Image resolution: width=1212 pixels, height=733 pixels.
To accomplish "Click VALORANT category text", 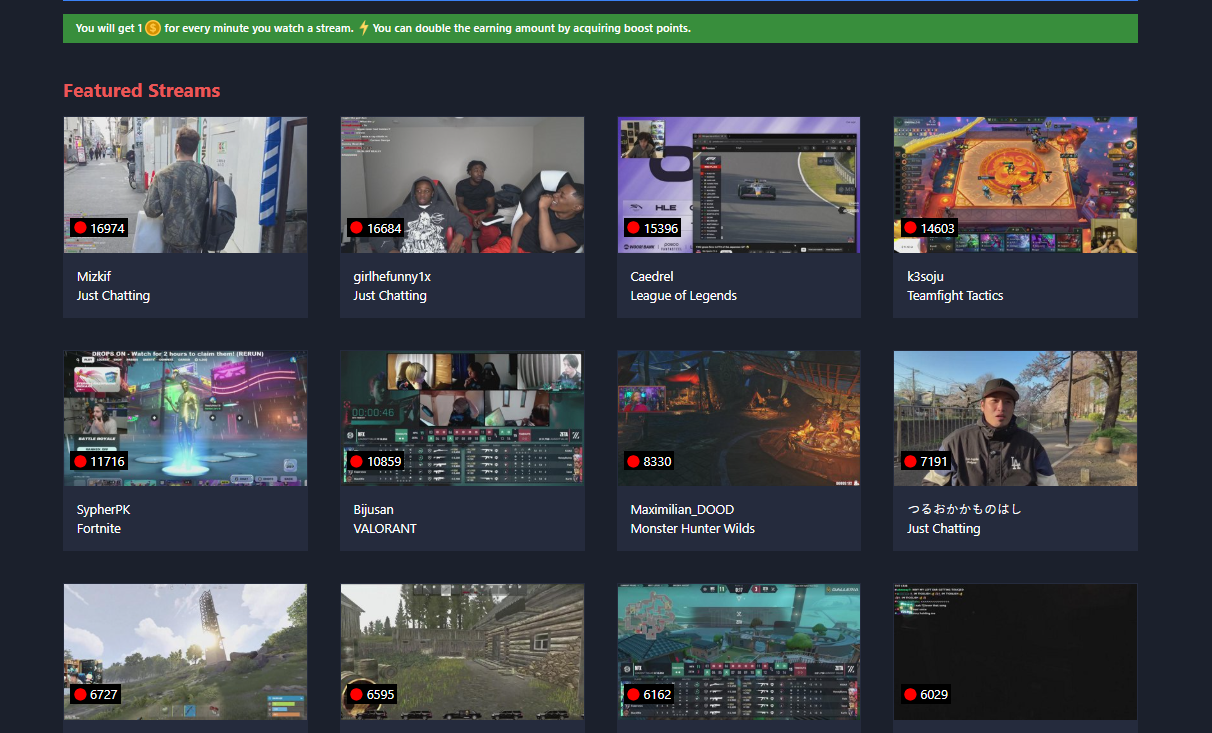I will pos(385,528).
